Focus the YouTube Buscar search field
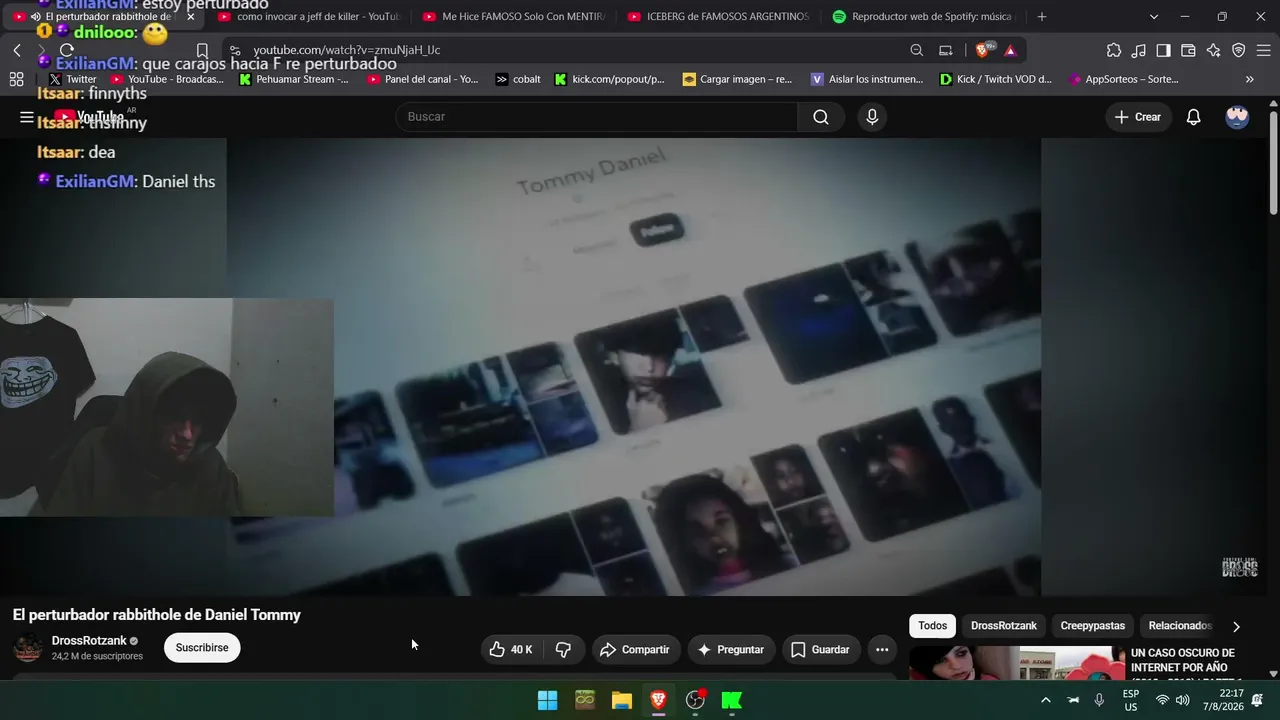The width and height of the screenshot is (1280, 720). (x=597, y=117)
